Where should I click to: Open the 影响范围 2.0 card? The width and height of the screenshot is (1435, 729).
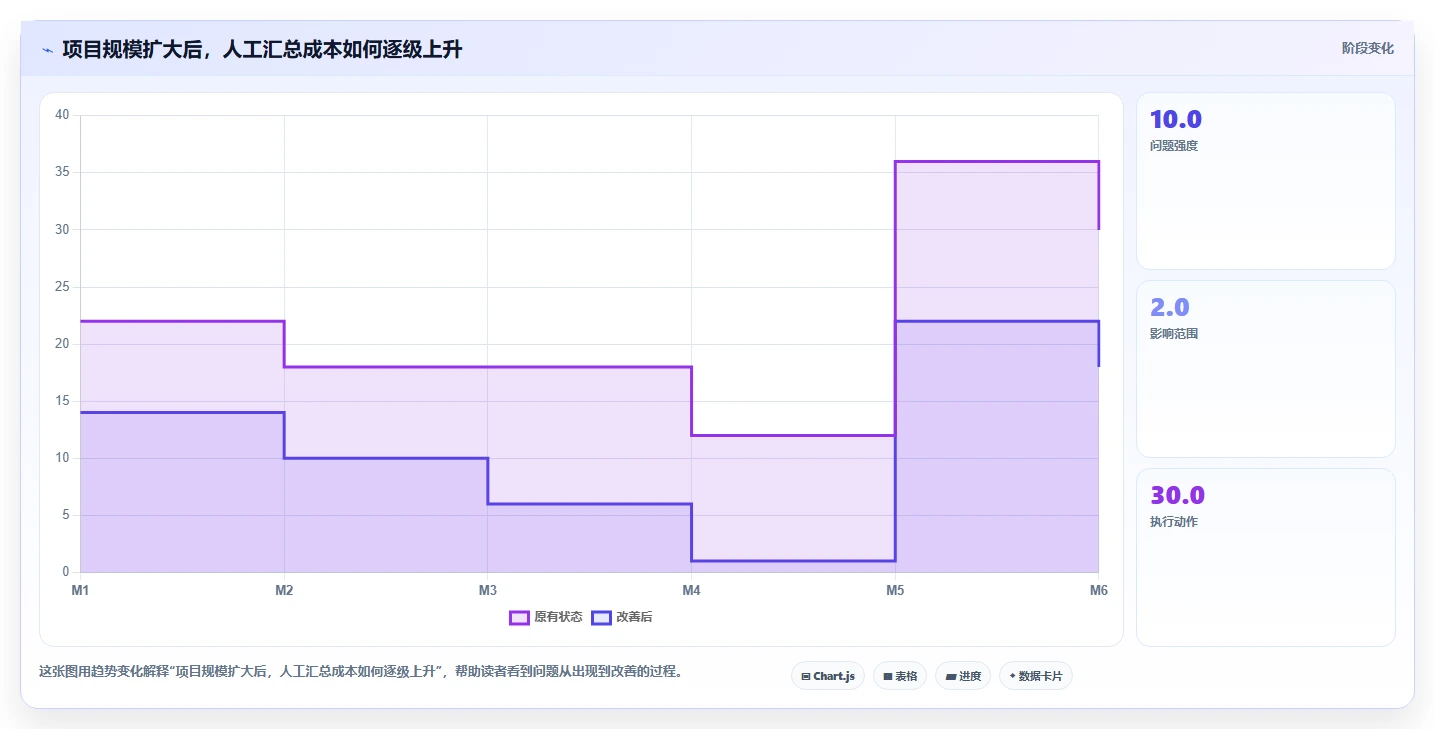[1266, 369]
